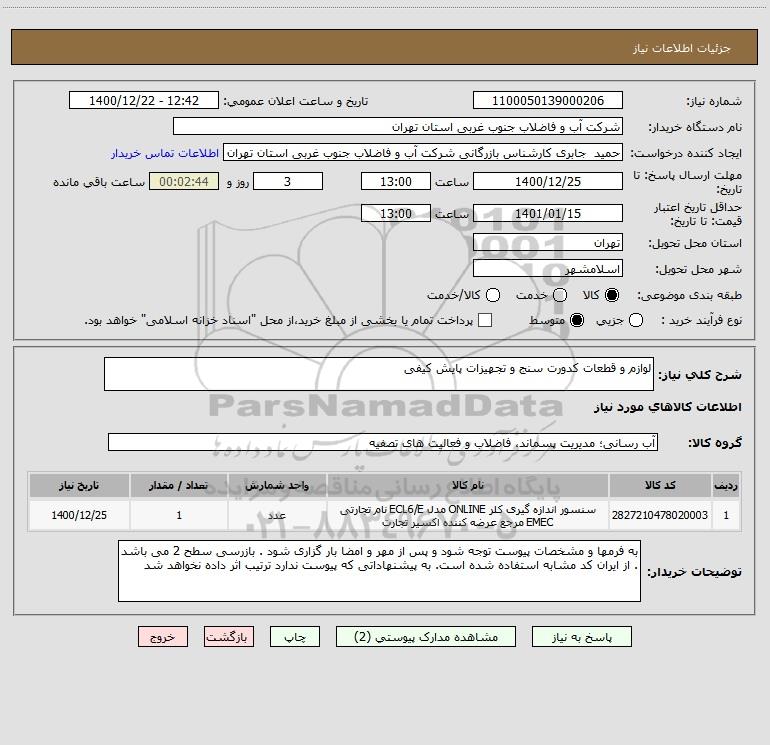Click the public announcement date field 1400/12/22 - 12:42

pos(144,100)
